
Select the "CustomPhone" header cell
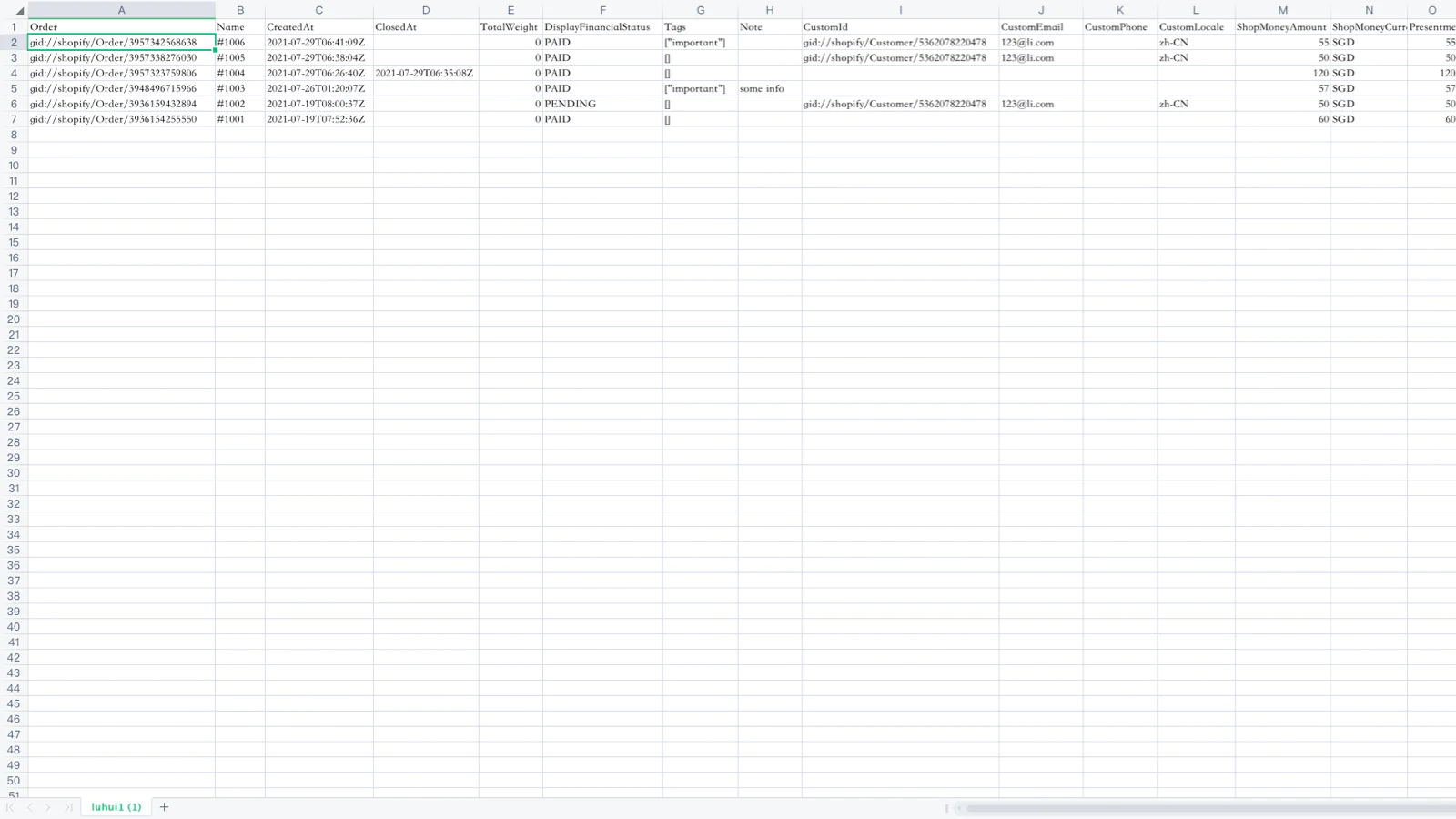point(1120,27)
